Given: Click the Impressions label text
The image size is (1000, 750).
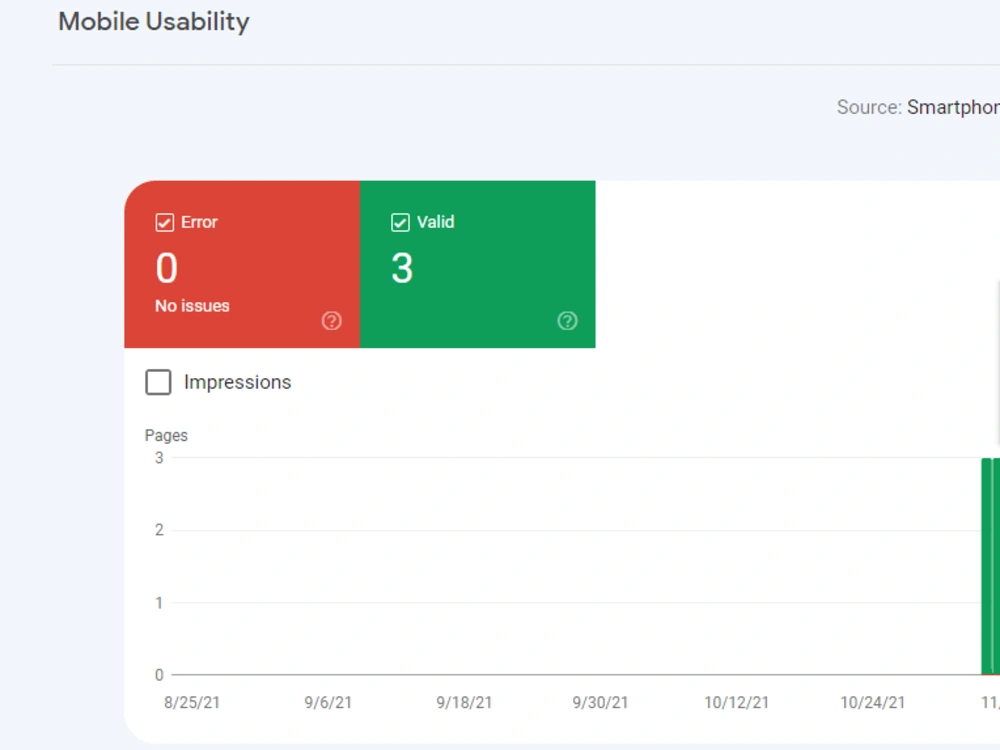Looking at the screenshot, I should click(x=237, y=382).
